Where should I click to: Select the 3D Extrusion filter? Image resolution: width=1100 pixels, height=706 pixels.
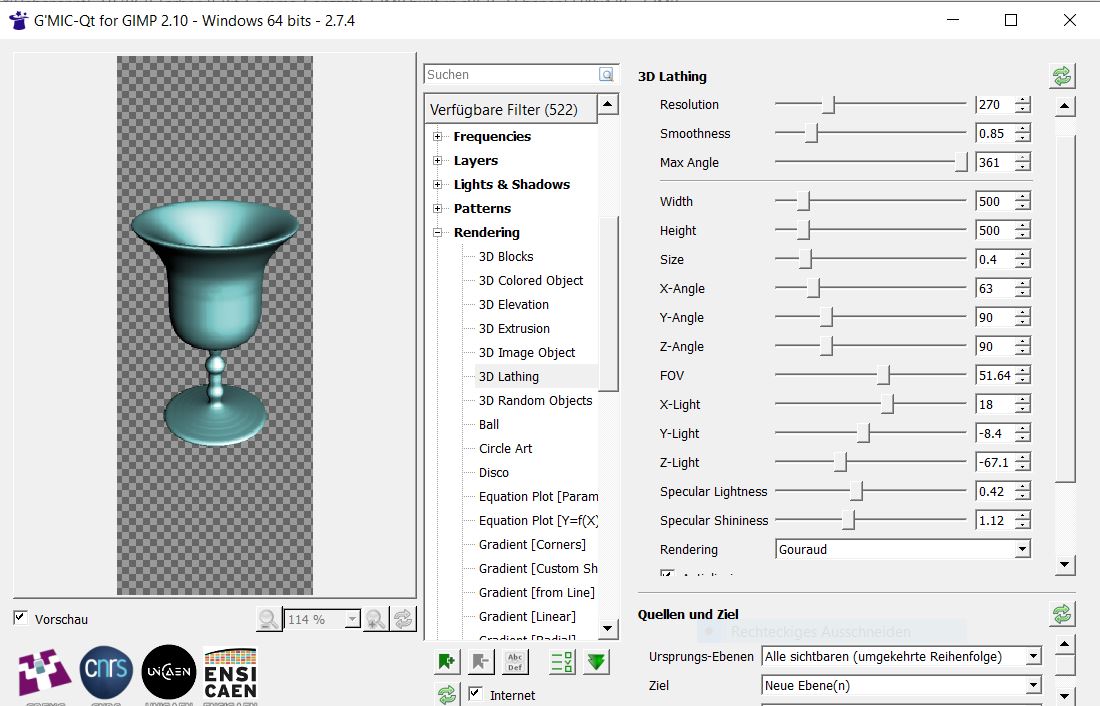[514, 329]
